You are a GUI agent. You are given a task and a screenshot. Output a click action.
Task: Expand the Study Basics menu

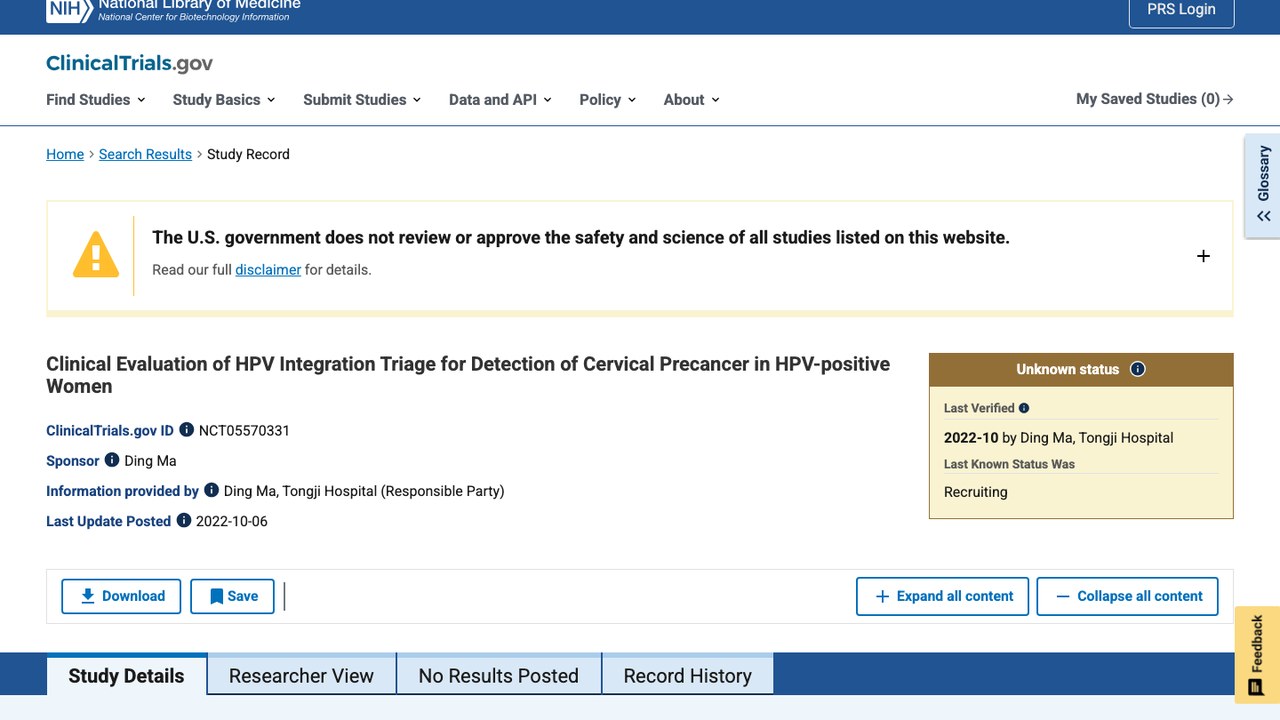(x=224, y=99)
